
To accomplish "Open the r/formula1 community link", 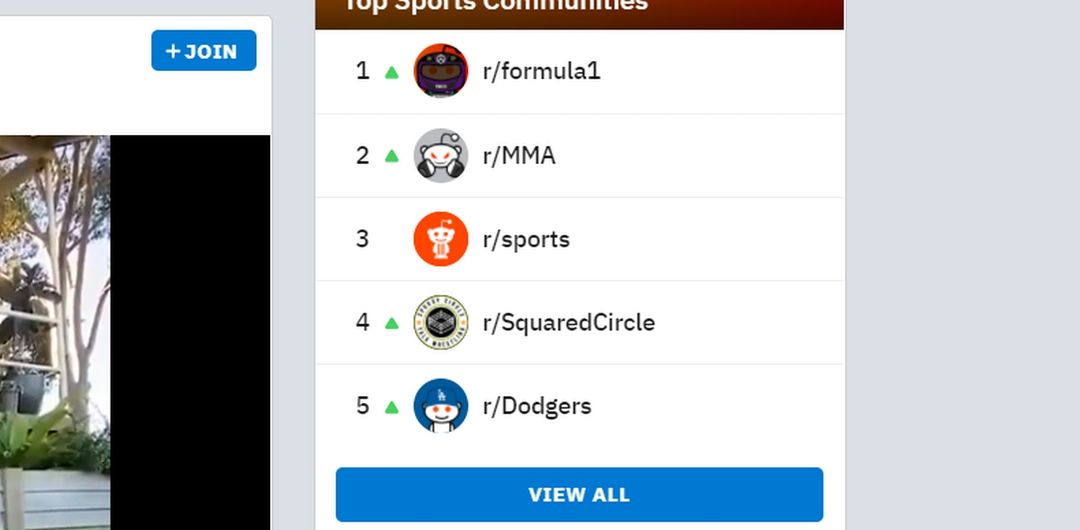I will pyautogui.click(x=541, y=71).
